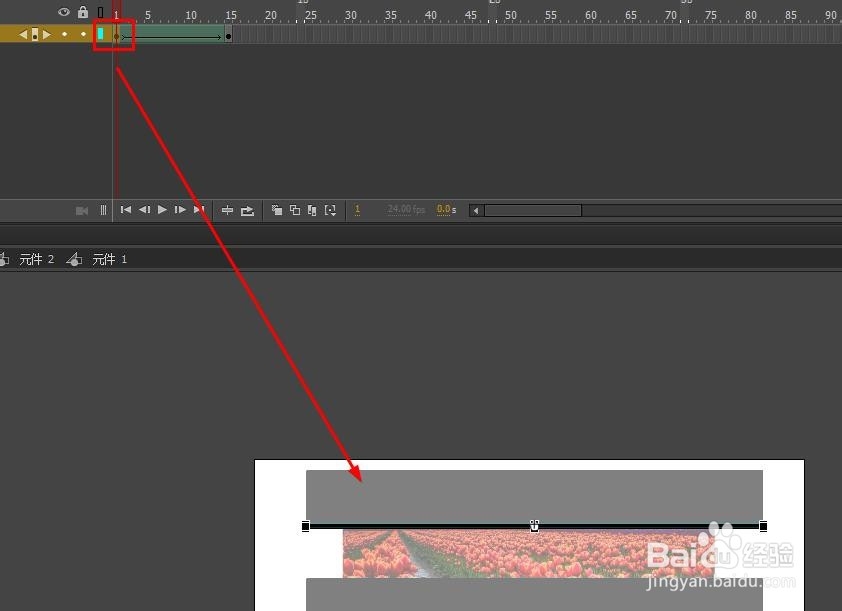The height and width of the screenshot is (611, 842).
Task: Enable edit multiple frames
Action: [312, 210]
